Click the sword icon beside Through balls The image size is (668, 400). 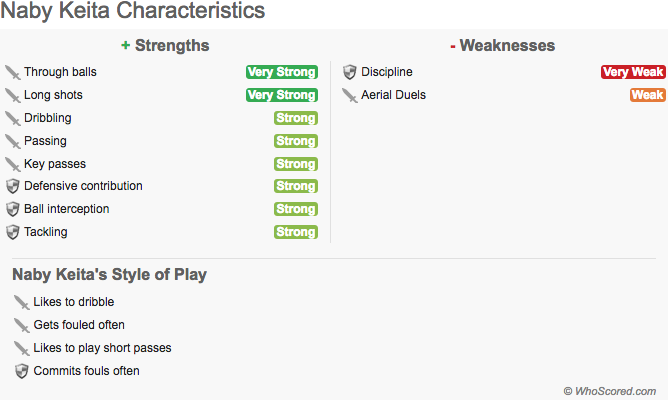(12, 72)
